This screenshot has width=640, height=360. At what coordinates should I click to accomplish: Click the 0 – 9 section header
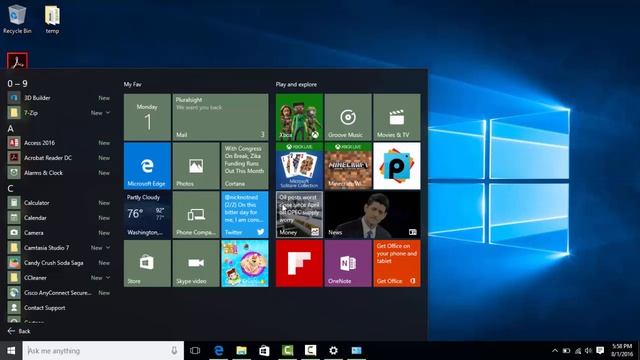coord(18,84)
